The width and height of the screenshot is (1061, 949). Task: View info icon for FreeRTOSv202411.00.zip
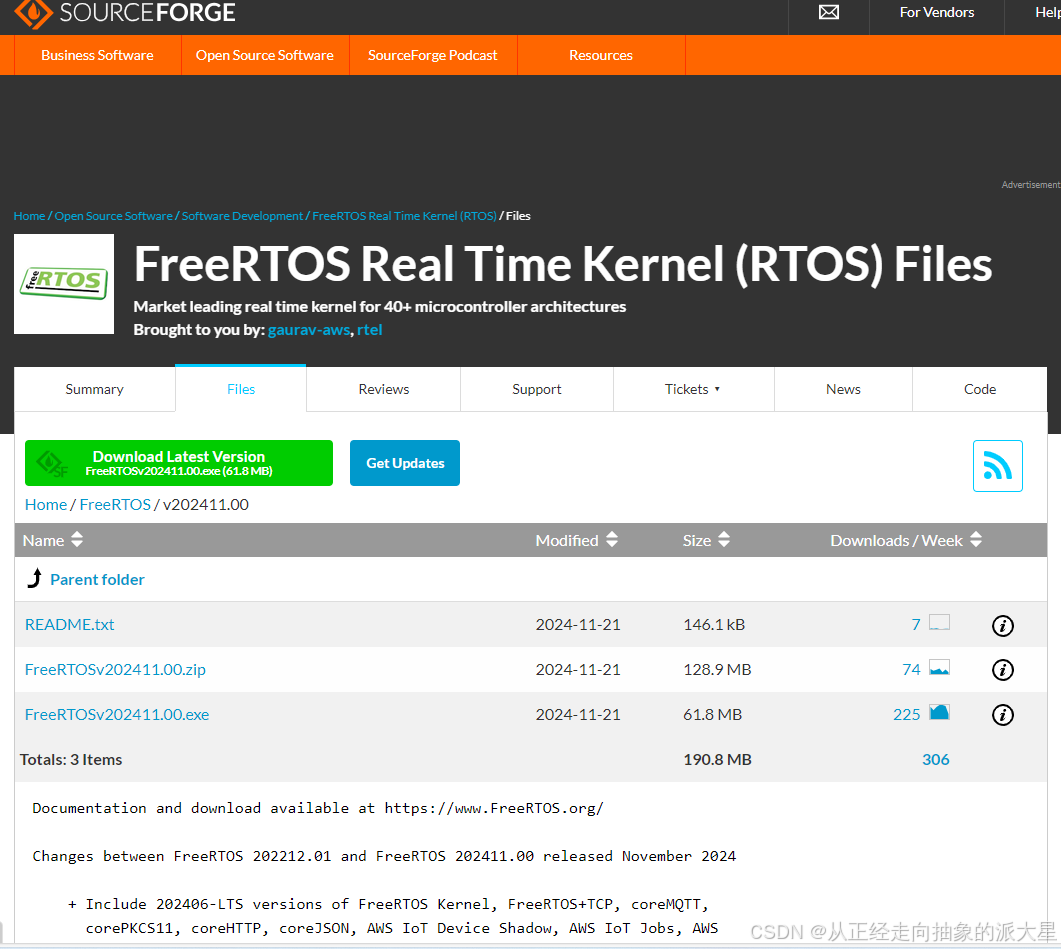pyautogui.click(x=1003, y=670)
